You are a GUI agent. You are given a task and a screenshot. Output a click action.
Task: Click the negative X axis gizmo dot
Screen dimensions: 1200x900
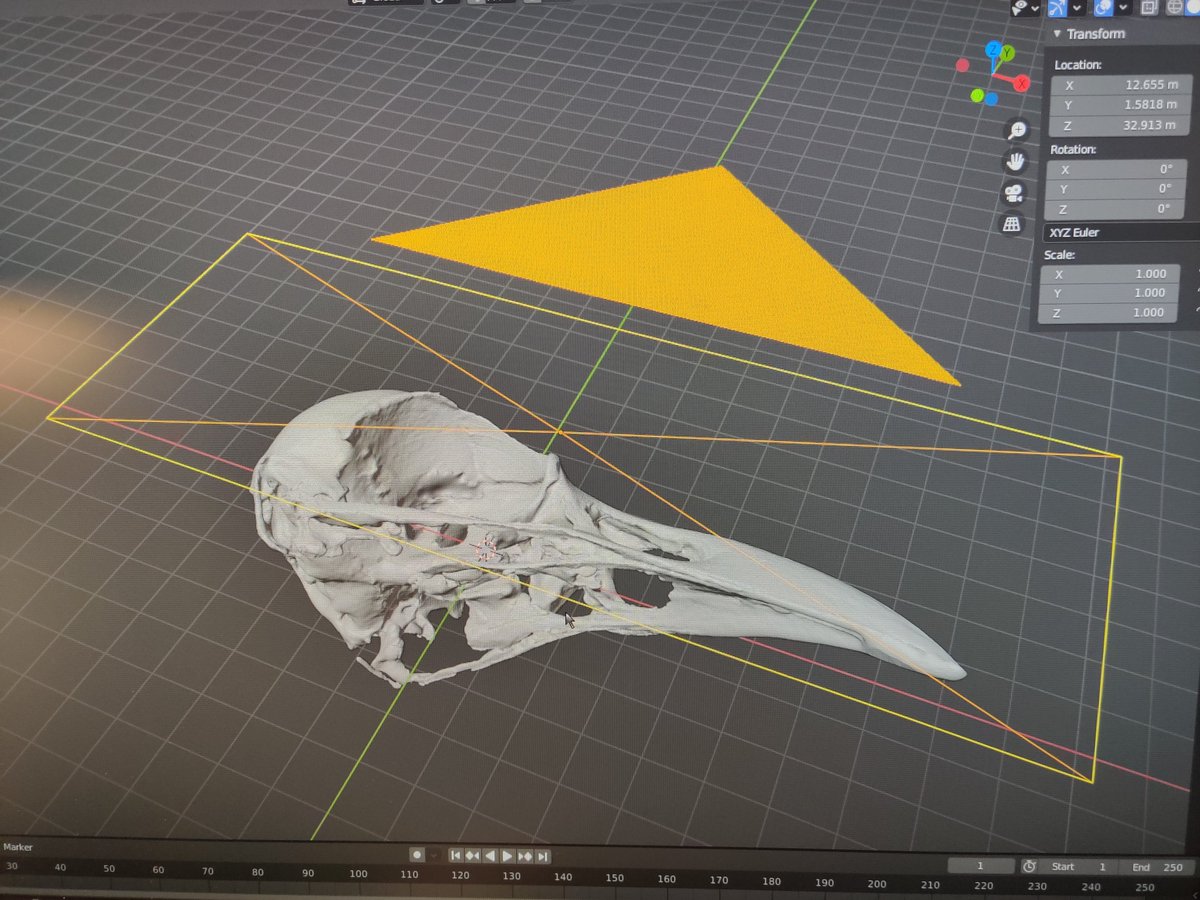[962, 65]
